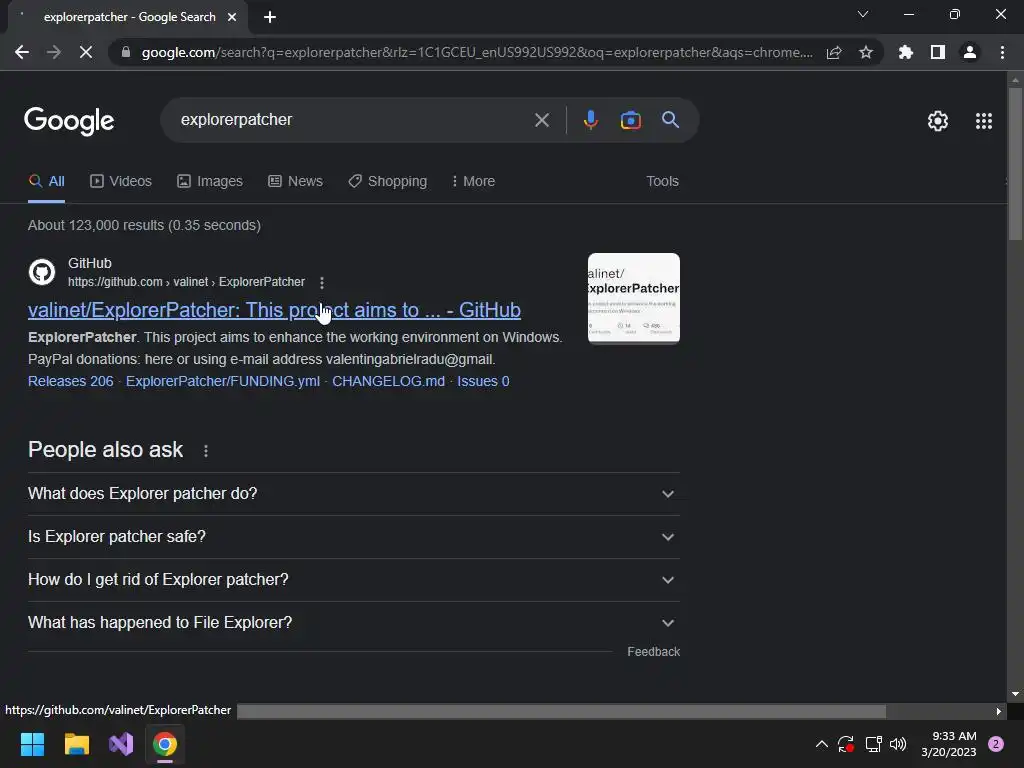Image resolution: width=1024 pixels, height=768 pixels.
Task: Click Chrome icon in taskbar
Action: 165,744
